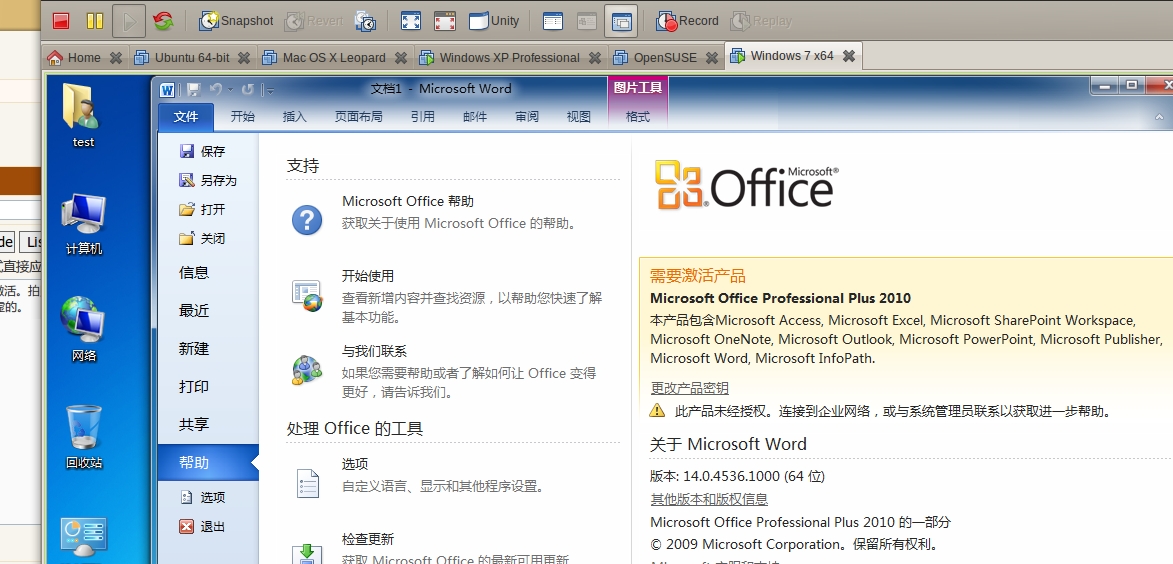Image resolution: width=1173 pixels, height=564 pixels.
Task: Close the Windows XP Professional tab
Action: (595, 58)
